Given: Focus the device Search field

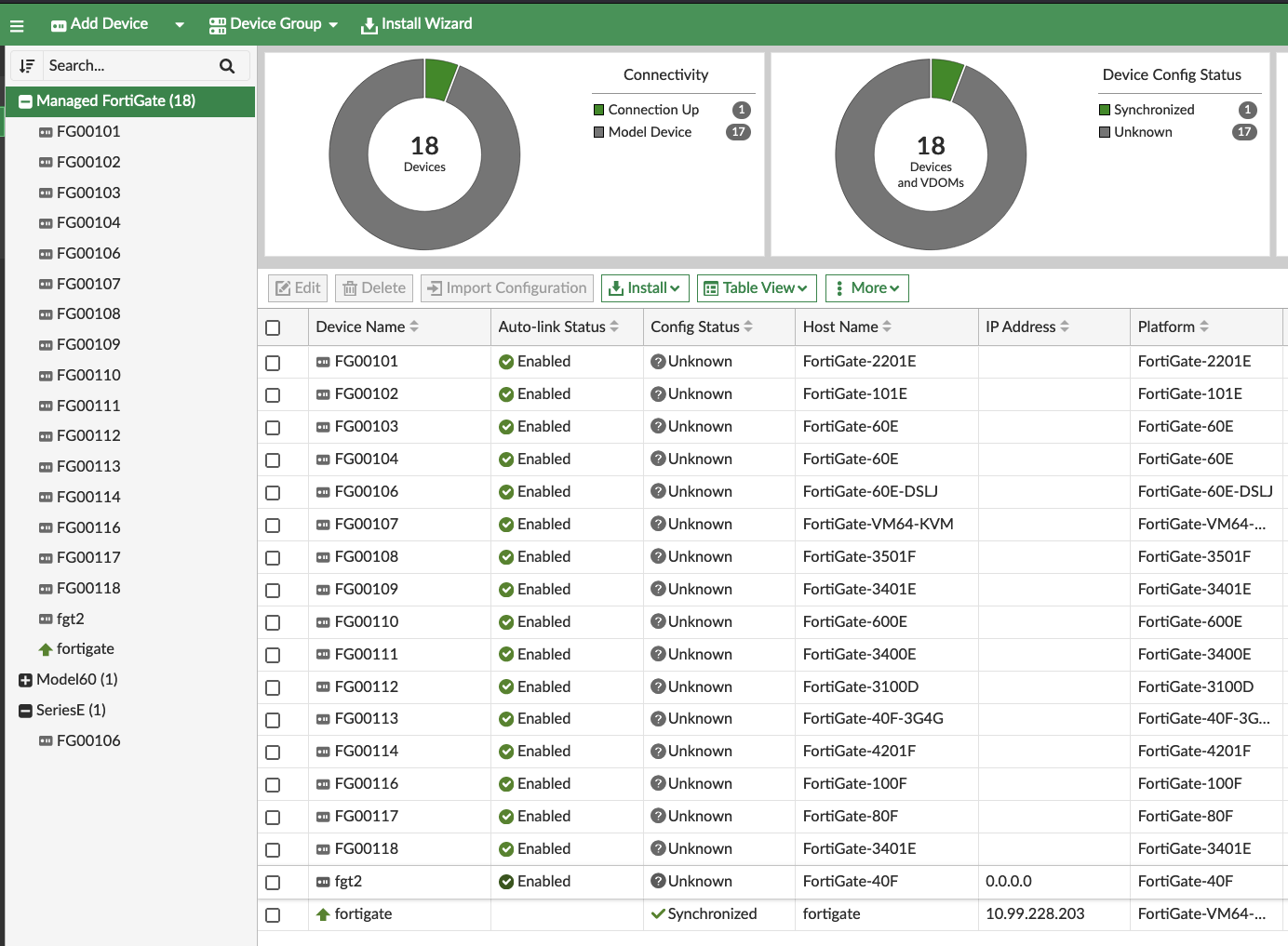Looking at the screenshot, I should (x=128, y=66).
